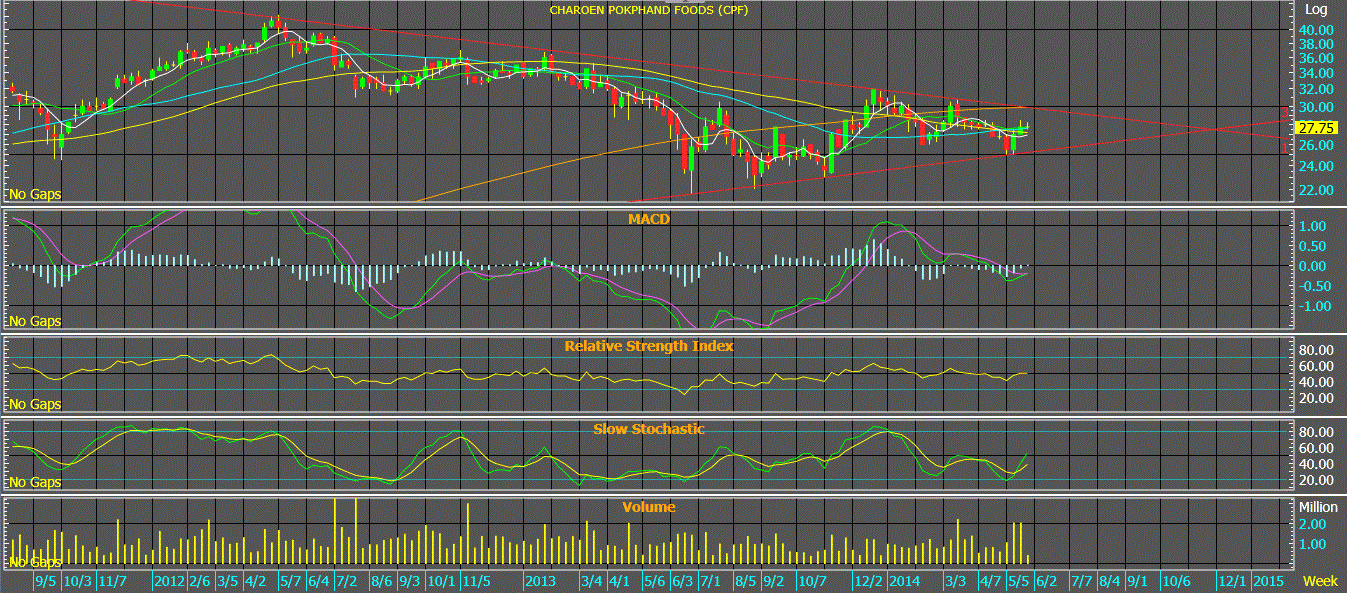Click the 24.00 price axis label
Screen dimensions: 1347x593
click(1315, 166)
